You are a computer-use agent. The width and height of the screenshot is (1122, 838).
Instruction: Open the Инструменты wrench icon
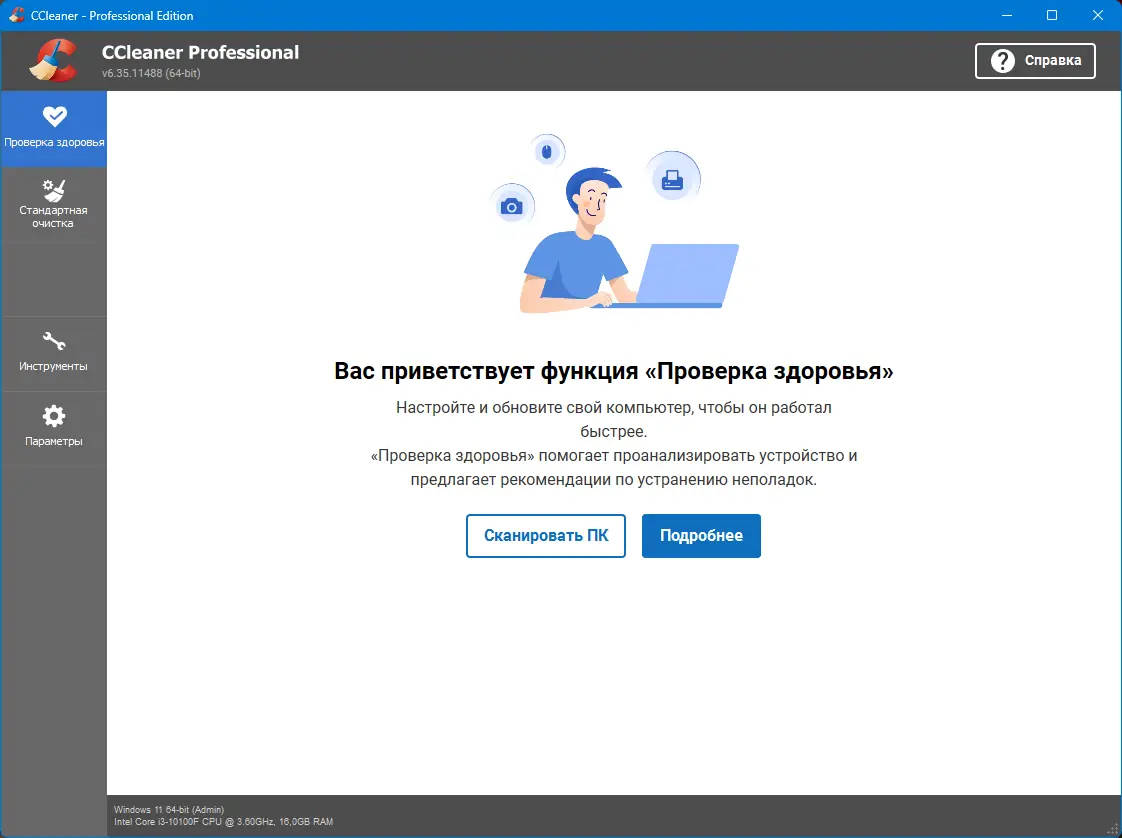[54, 341]
